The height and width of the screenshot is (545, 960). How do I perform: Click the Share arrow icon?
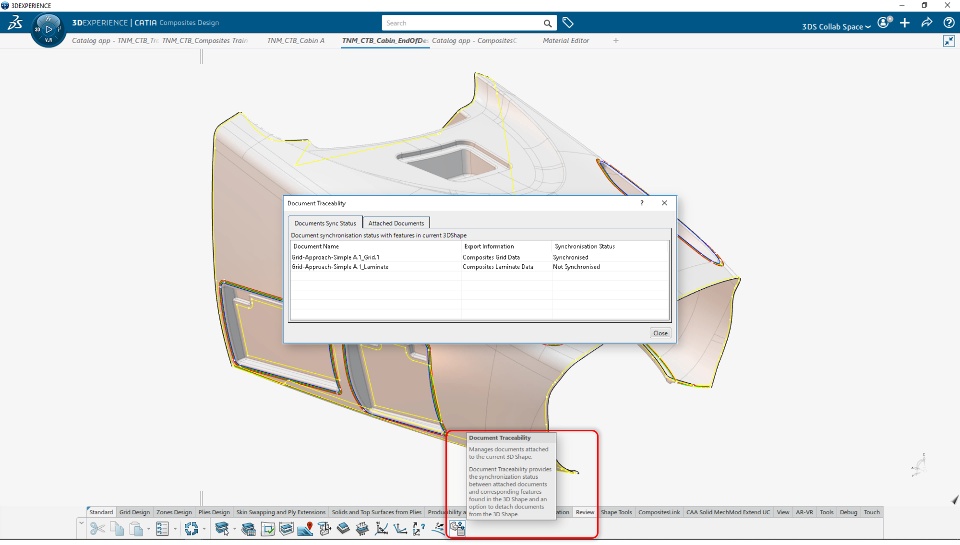(x=927, y=23)
